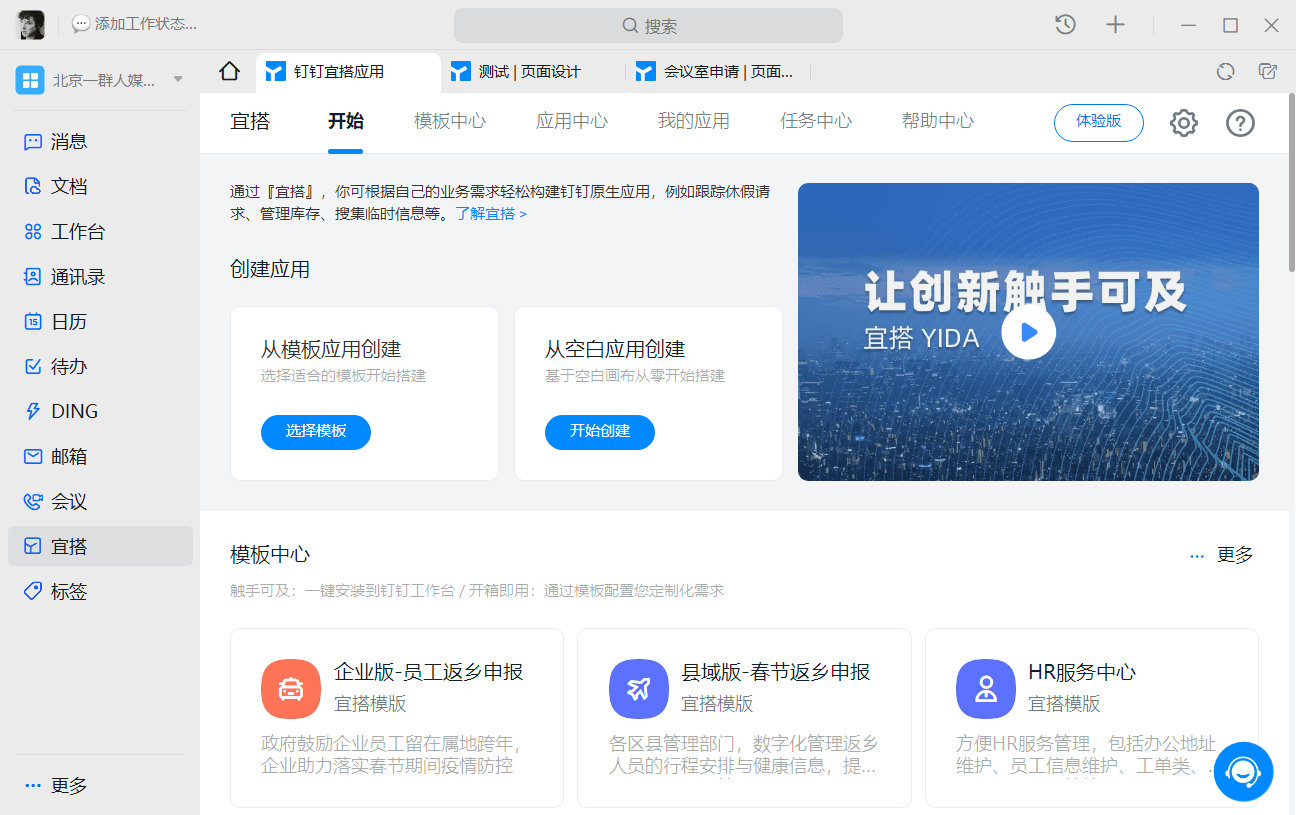Open the 任务中心 navigation tab
Viewport: 1296px width, 815px height.
816,121
